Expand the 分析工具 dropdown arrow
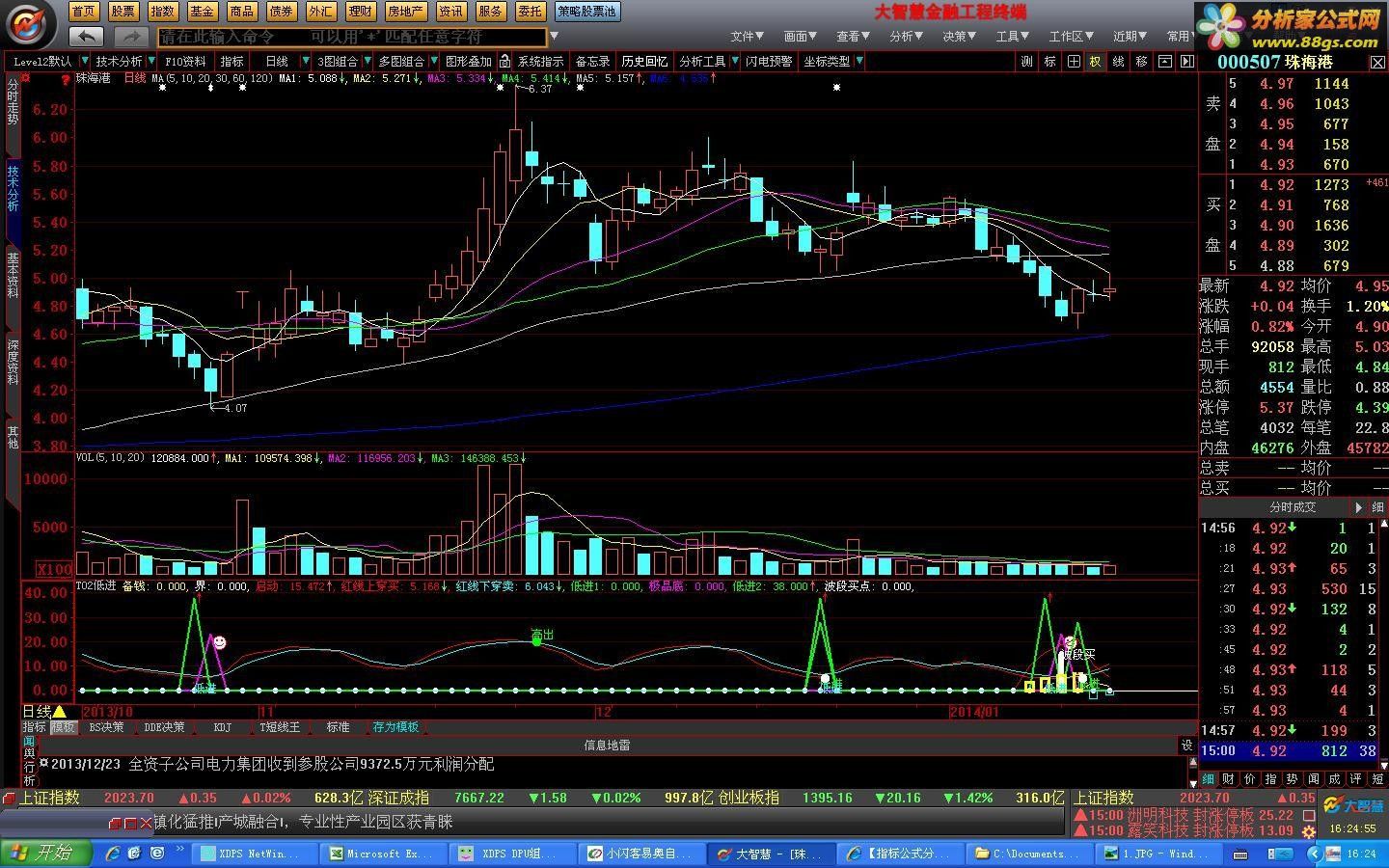The height and width of the screenshot is (868, 1389). point(734,61)
